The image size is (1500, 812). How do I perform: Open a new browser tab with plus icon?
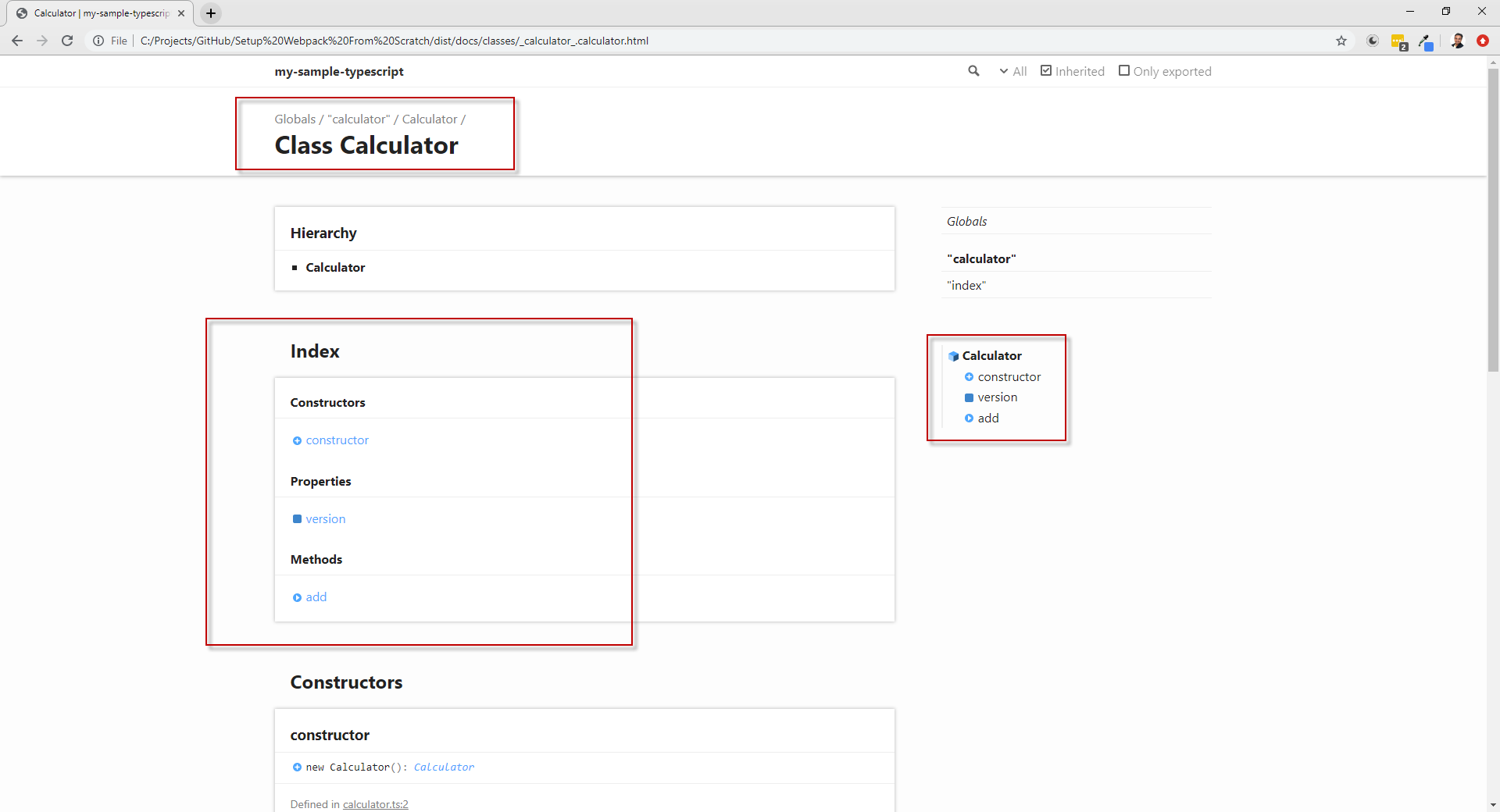[x=211, y=13]
